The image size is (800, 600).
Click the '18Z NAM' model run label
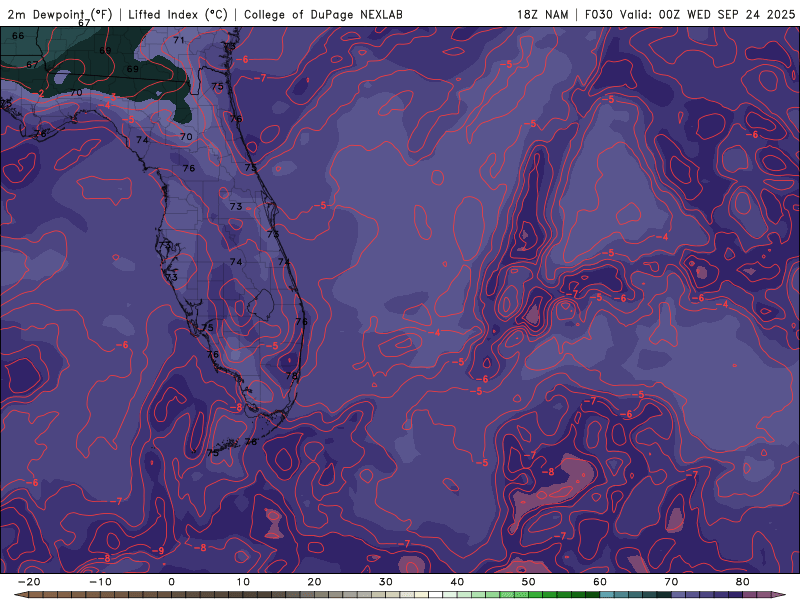542,15
